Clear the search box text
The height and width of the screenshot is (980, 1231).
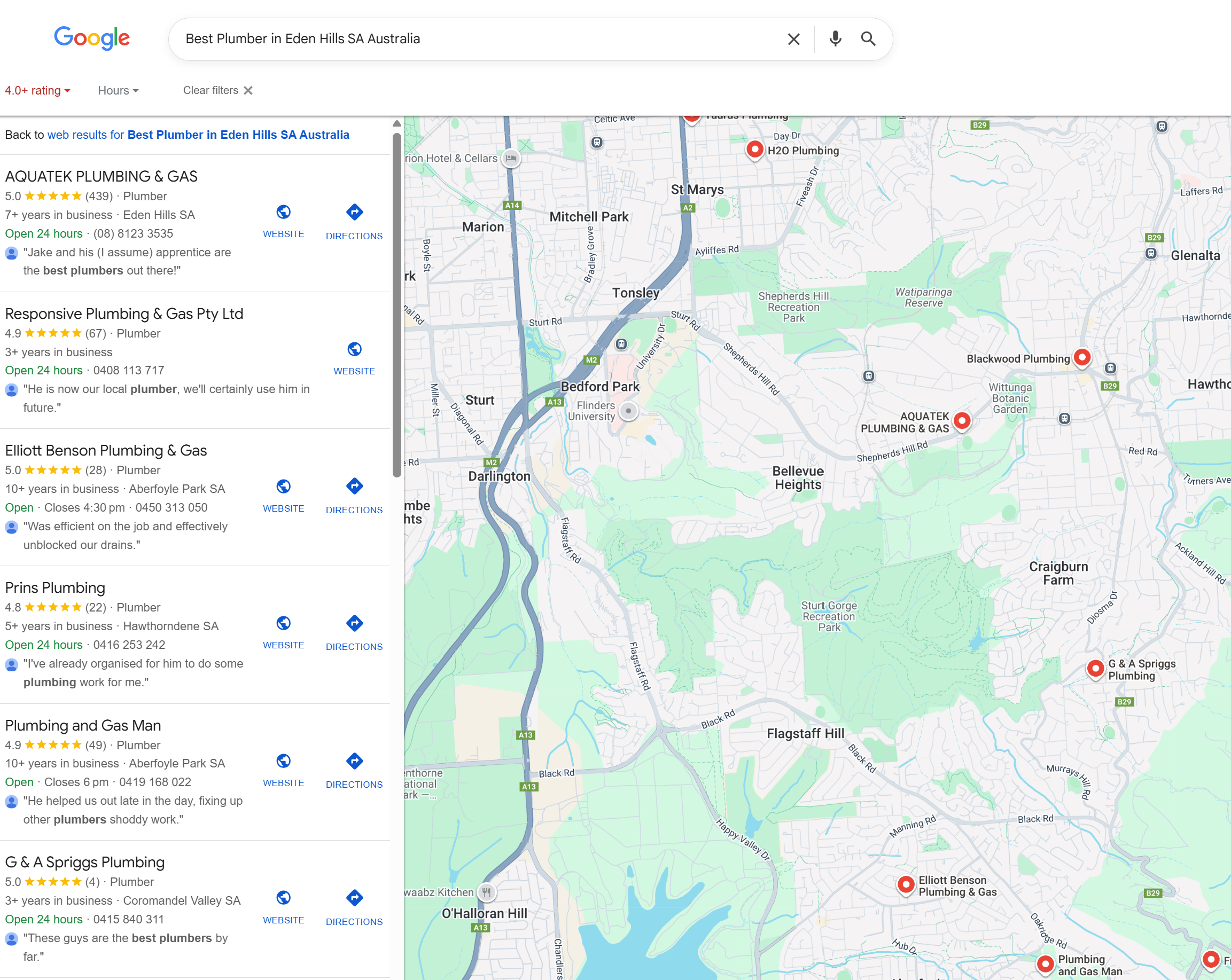click(793, 39)
